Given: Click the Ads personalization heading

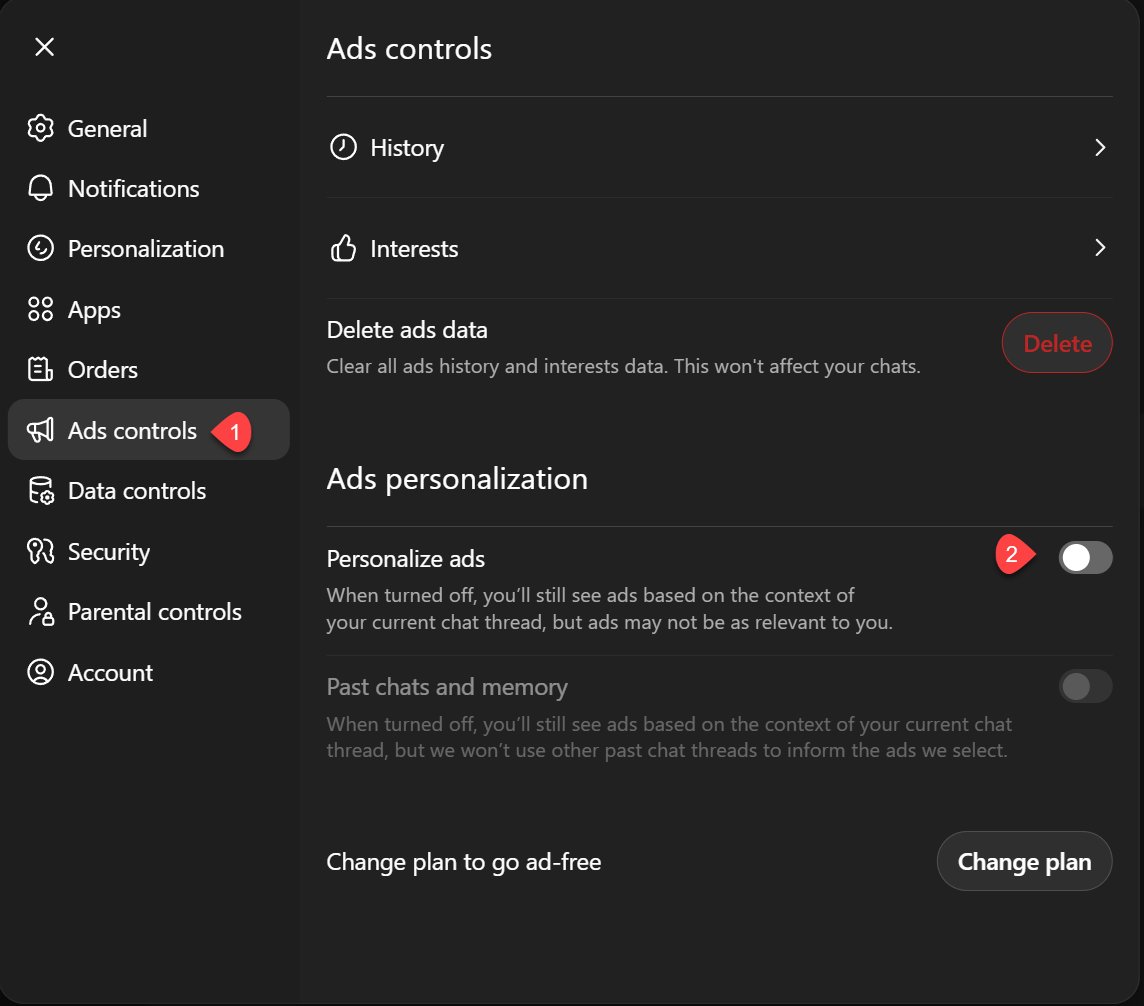Looking at the screenshot, I should tap(457, 479).
